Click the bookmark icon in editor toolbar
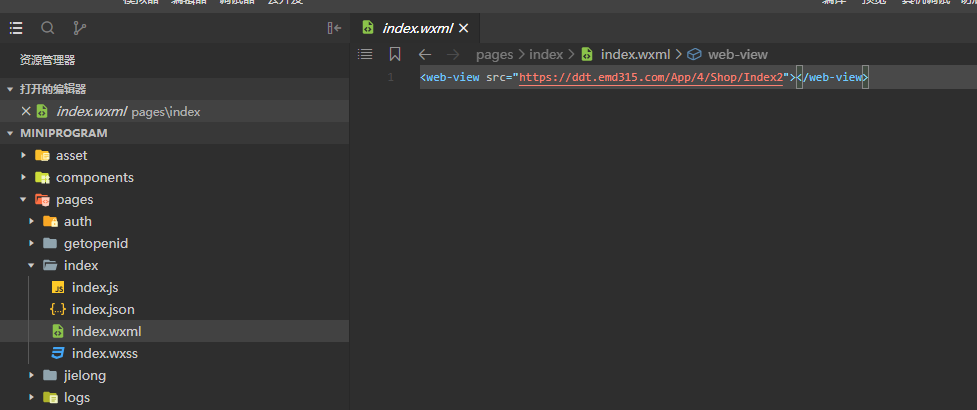 click(395, 54)
